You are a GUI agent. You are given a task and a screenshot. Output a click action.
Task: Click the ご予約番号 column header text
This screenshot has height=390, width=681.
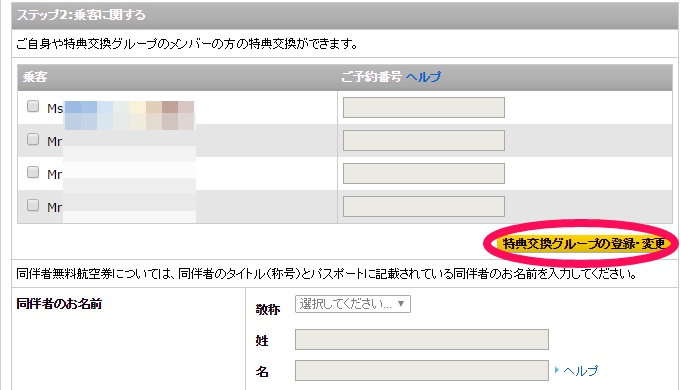point(372,77)
